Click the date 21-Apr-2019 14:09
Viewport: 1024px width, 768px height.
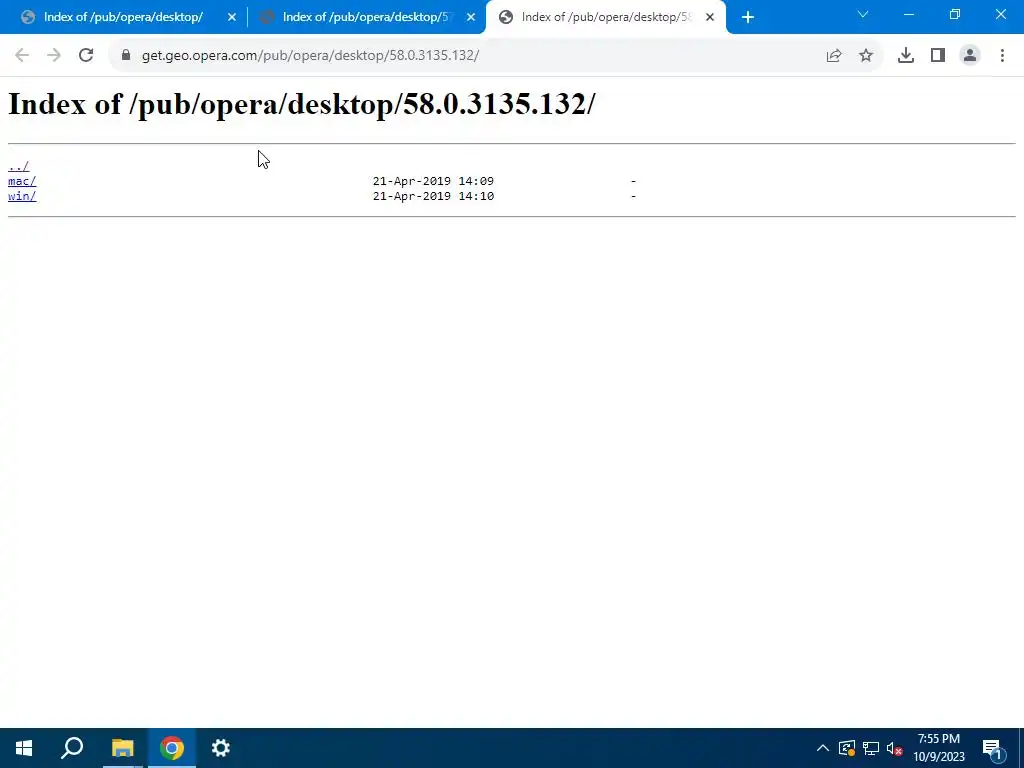point(433,181)
